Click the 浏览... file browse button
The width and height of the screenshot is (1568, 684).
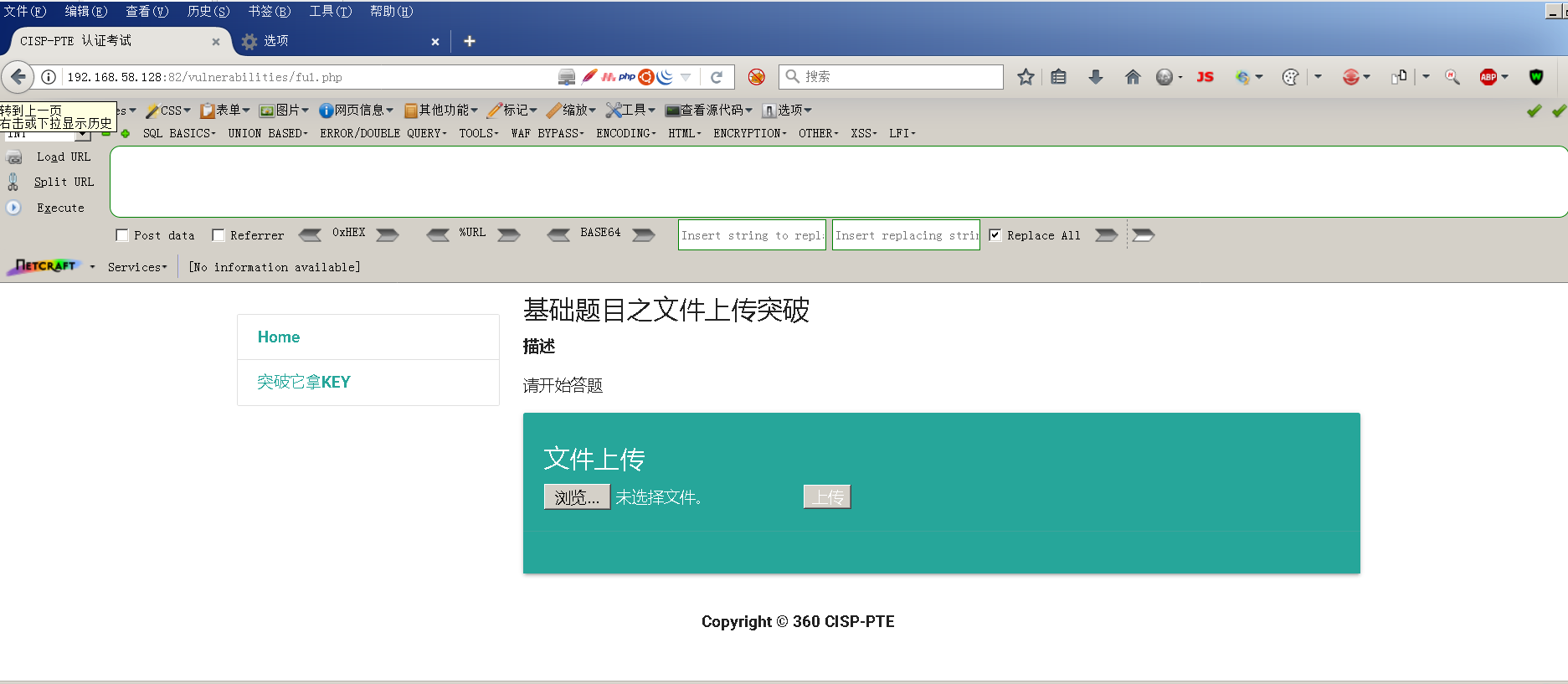click(577, 497)
